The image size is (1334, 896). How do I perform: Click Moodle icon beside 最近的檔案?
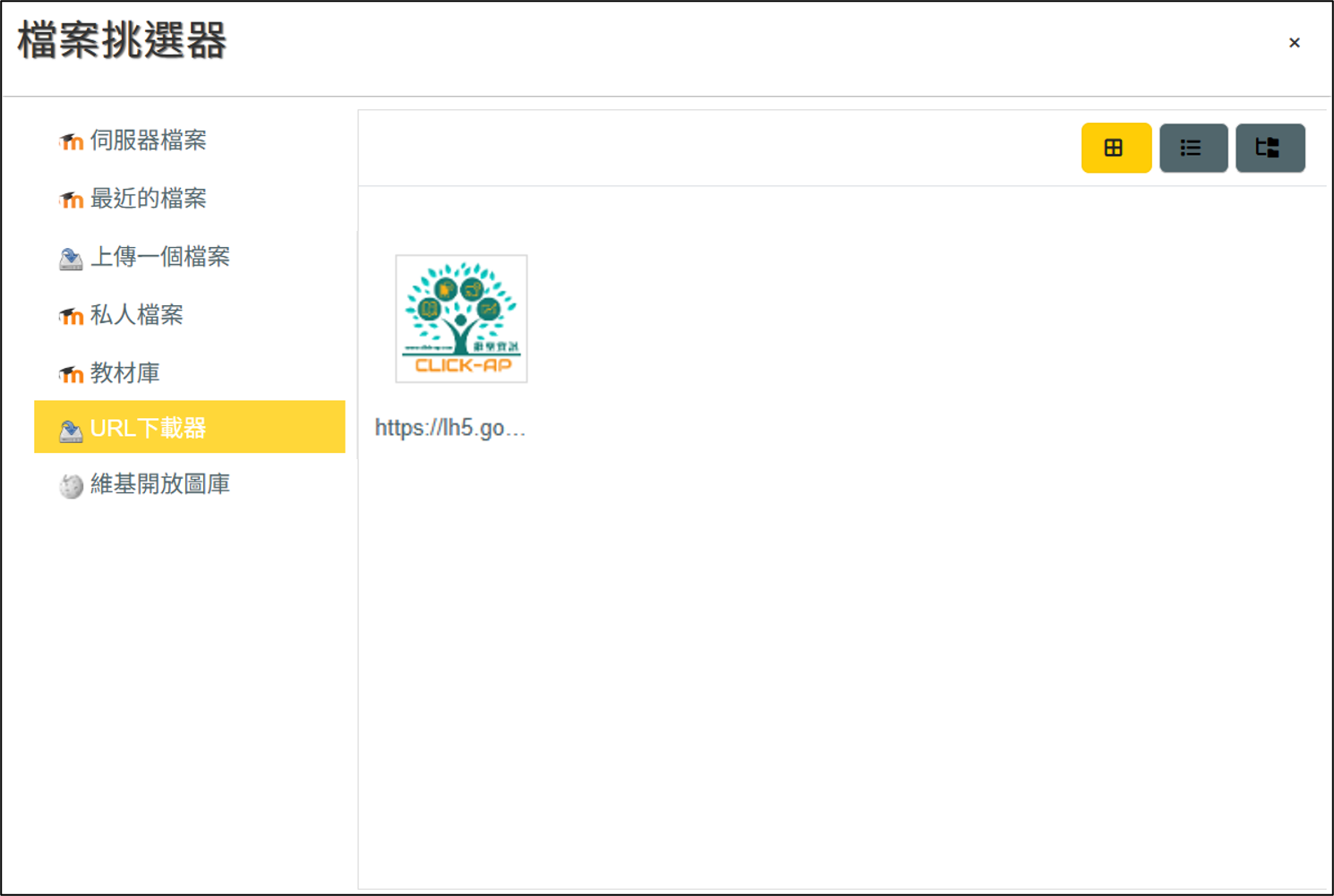[72, 200]
